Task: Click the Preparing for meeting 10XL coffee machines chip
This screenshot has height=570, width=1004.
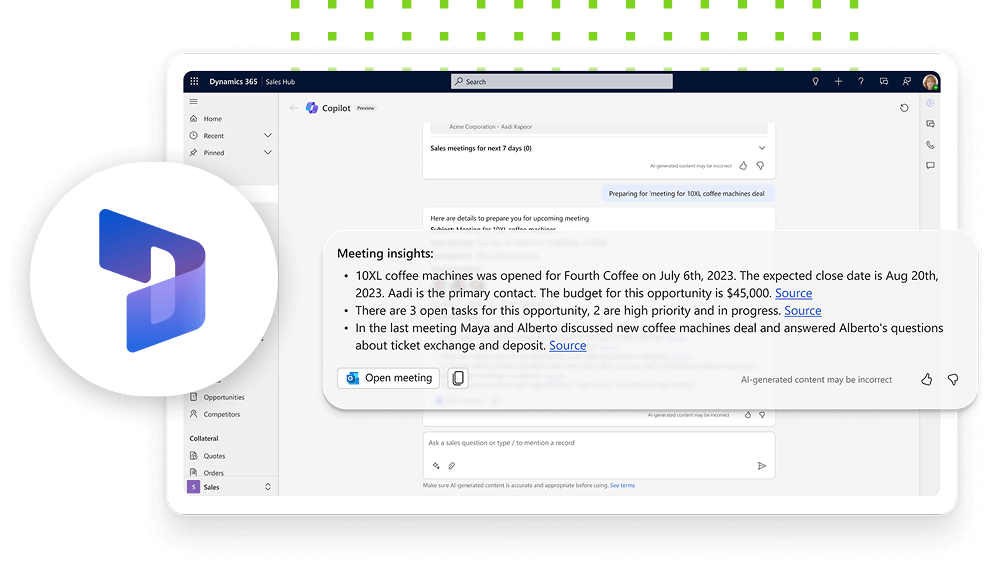Action: [x=687, y=193]
